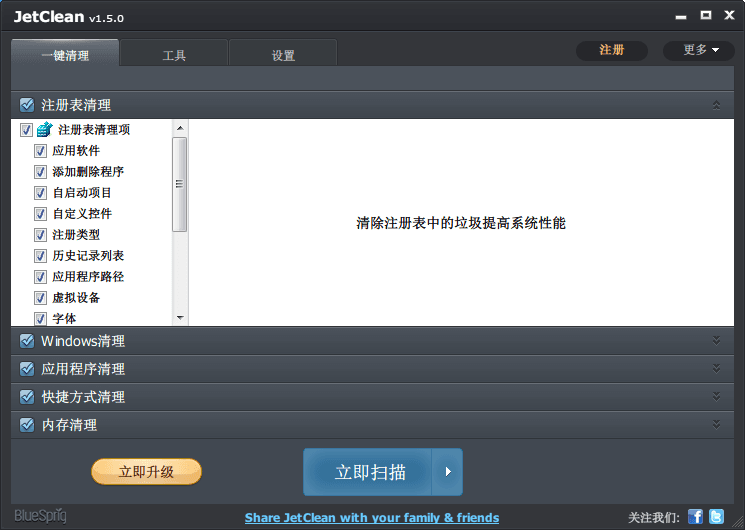Toggle the Windows清理 section checkbox
Viewport: 745px width, 530px height.
tap(27, 341)
